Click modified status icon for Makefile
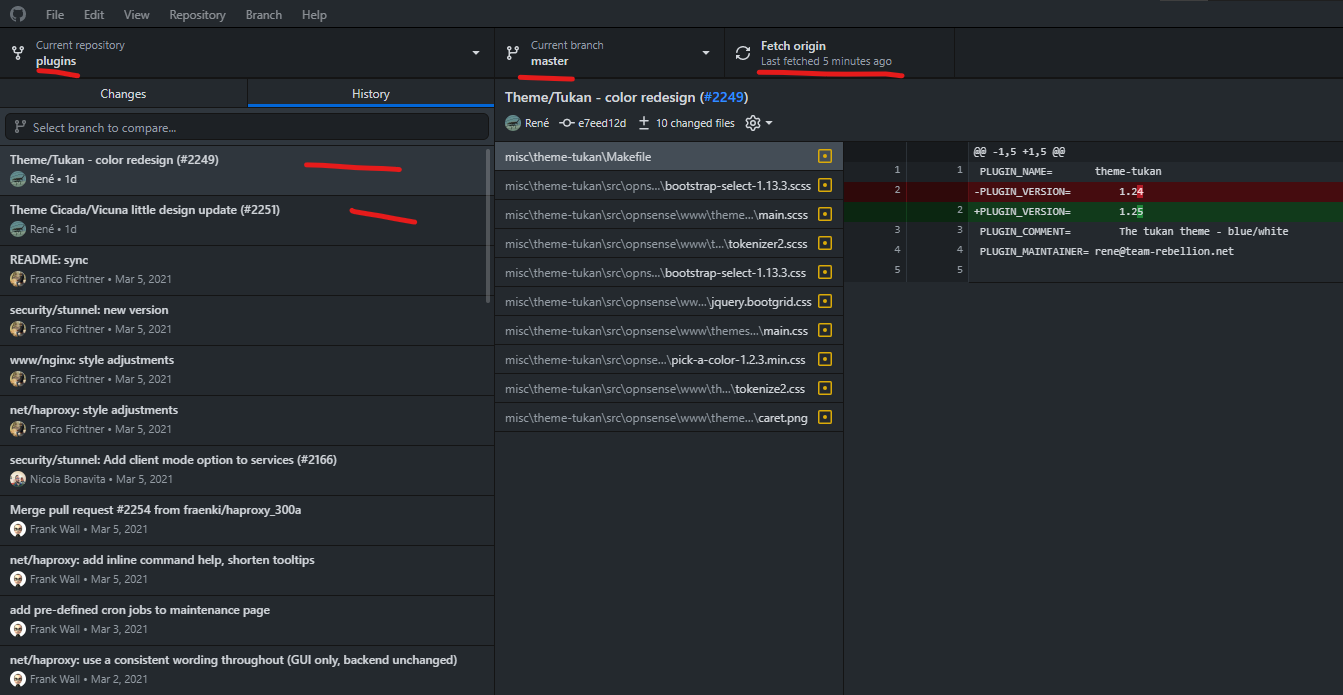 [x=825, y=156]
